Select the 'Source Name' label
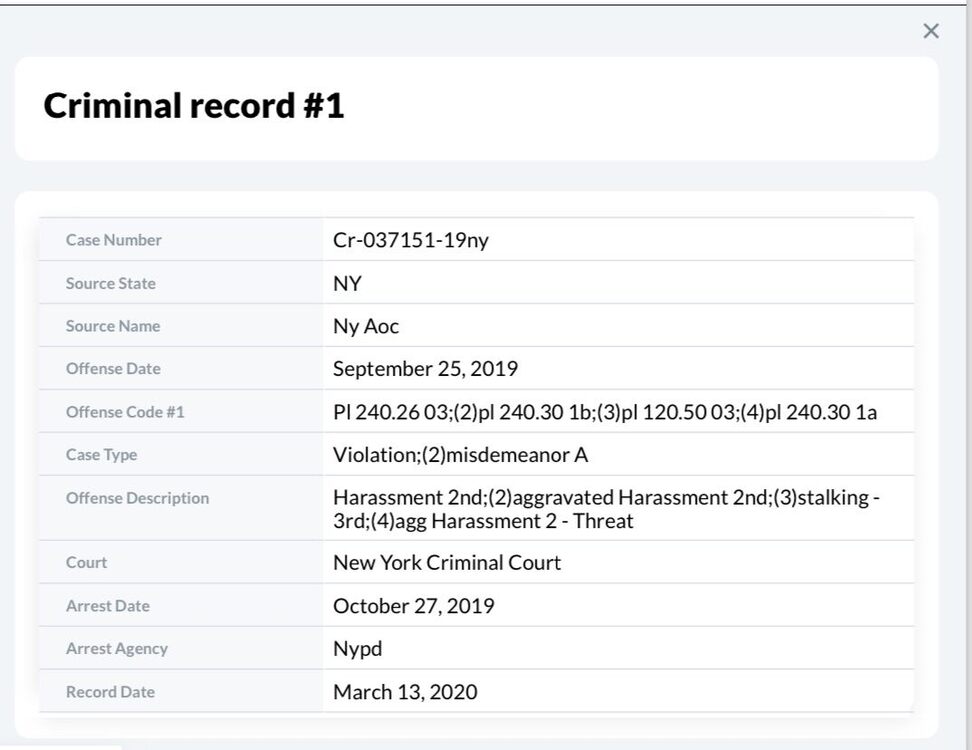The image size is (972, 750). coord(113,326)
